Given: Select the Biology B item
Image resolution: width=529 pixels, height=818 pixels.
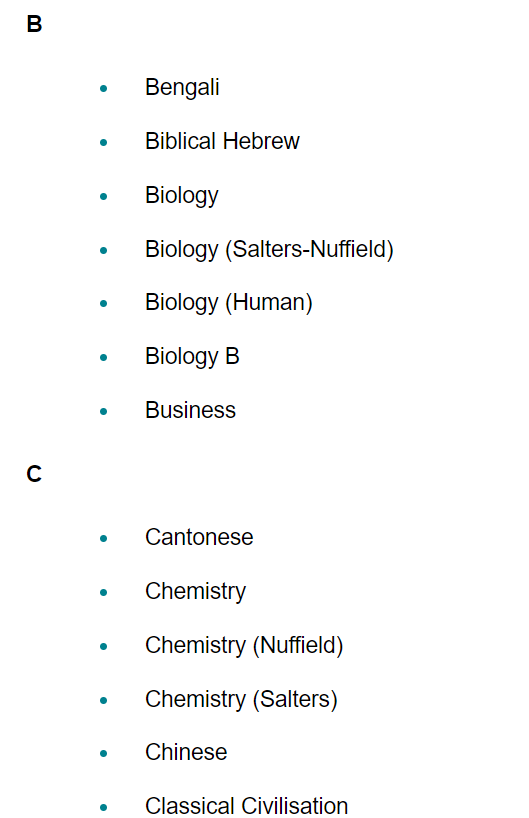Looking at the screenshot, I should tap(192, 357).
